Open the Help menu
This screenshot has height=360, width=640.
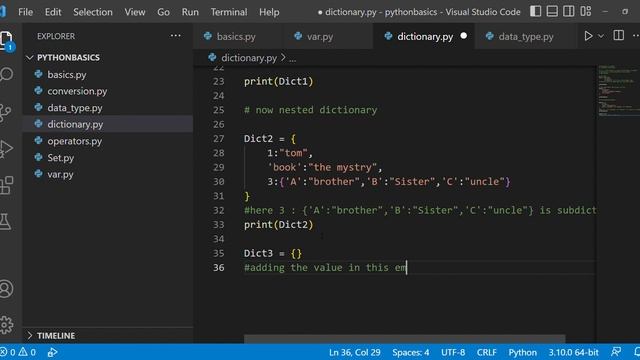coord(269,12)
